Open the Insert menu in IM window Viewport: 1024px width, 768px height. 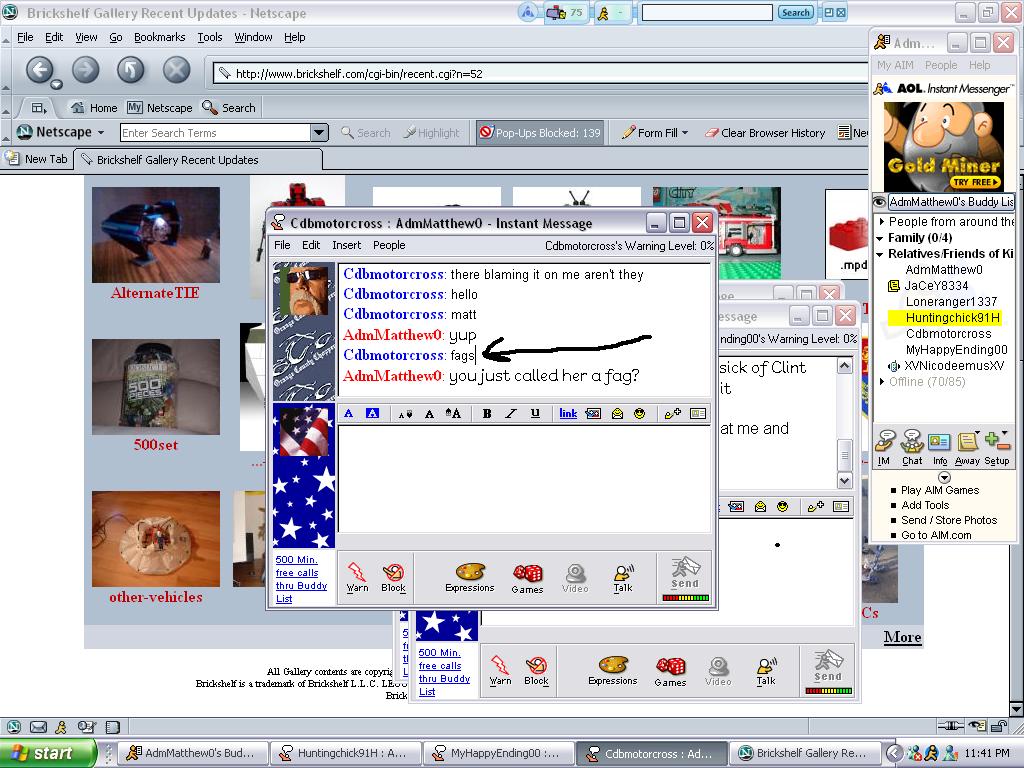point(346,245)
